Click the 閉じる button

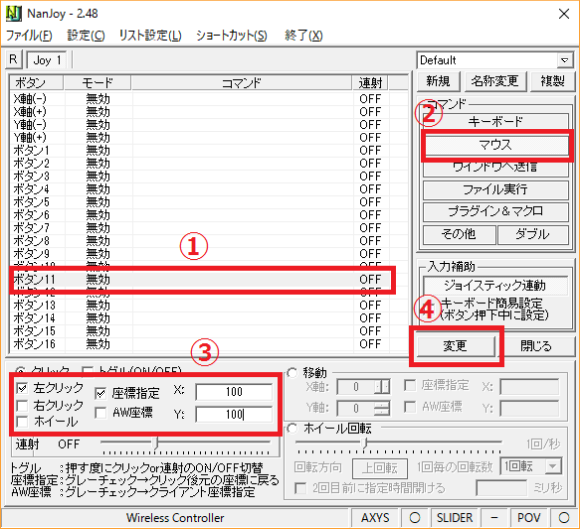pyautogui.click(x=536, y=346)
